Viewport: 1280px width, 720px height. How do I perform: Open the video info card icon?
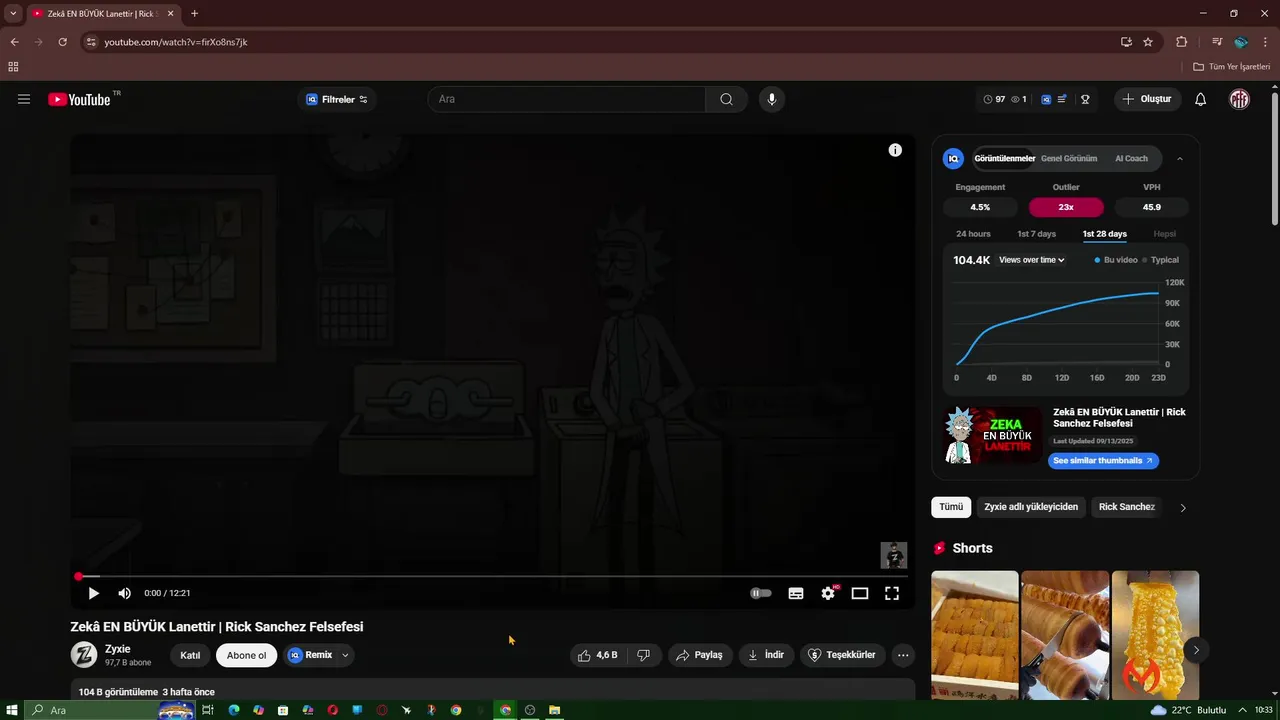pyautogui.click(x=895, y=150)
